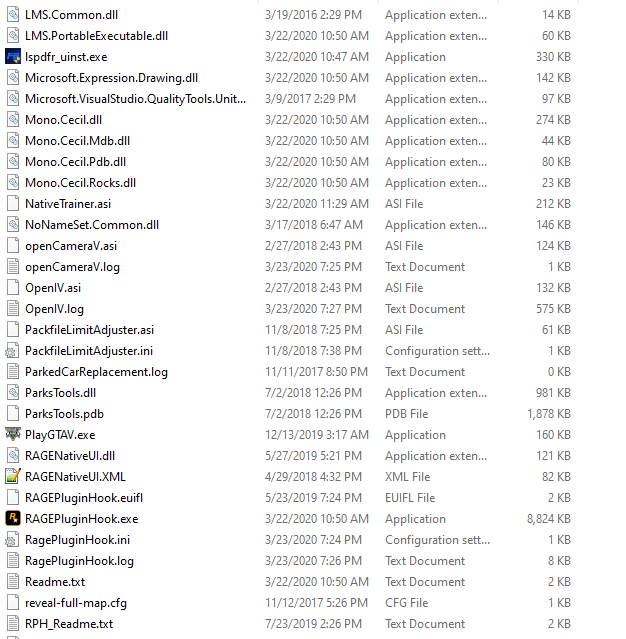The height and width of the screenshot is (639, 626).
Task: Select date 4/29/2018 4:32 PM
Action: tap(313, 476)
